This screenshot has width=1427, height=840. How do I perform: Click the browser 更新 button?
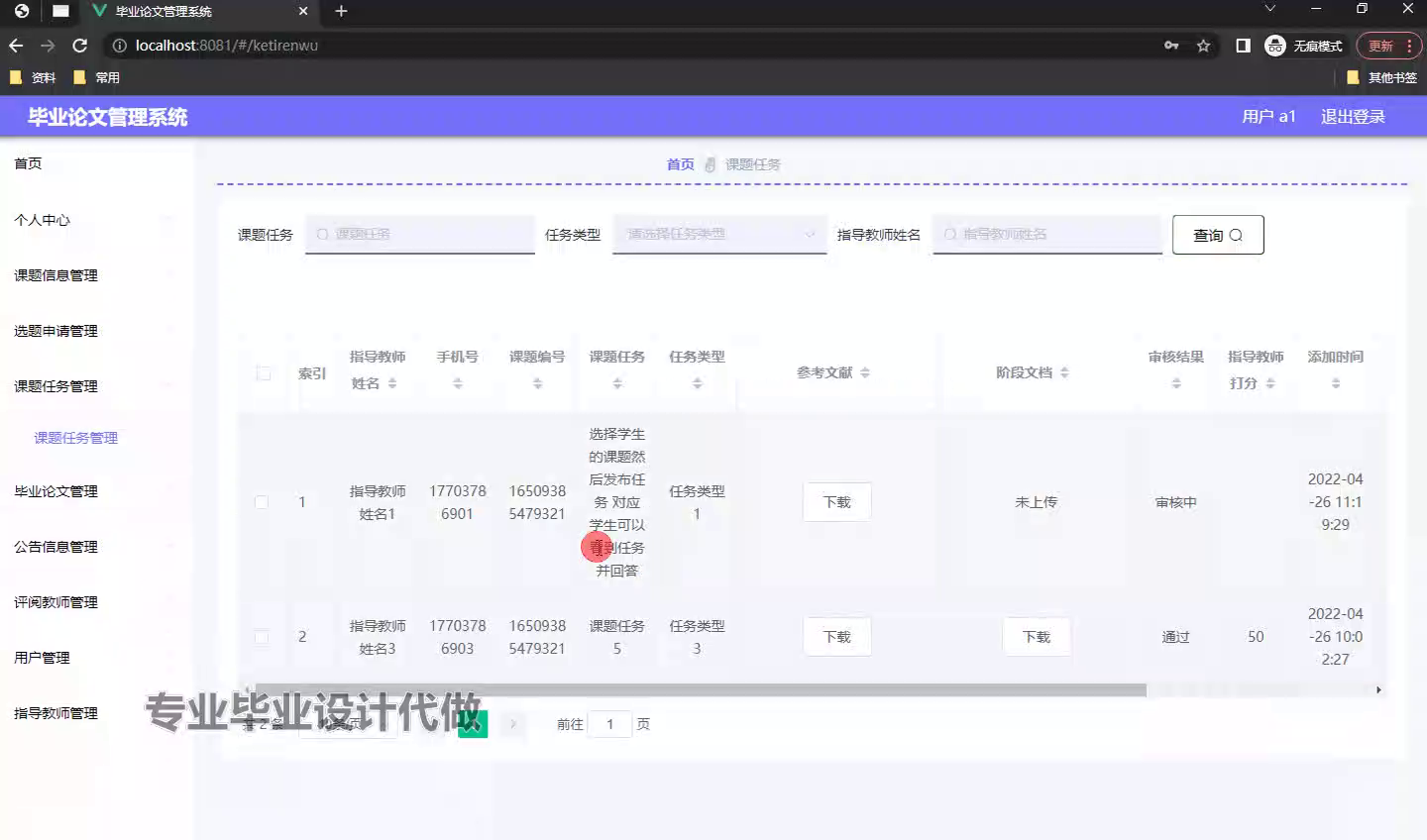coord(1388,46)
